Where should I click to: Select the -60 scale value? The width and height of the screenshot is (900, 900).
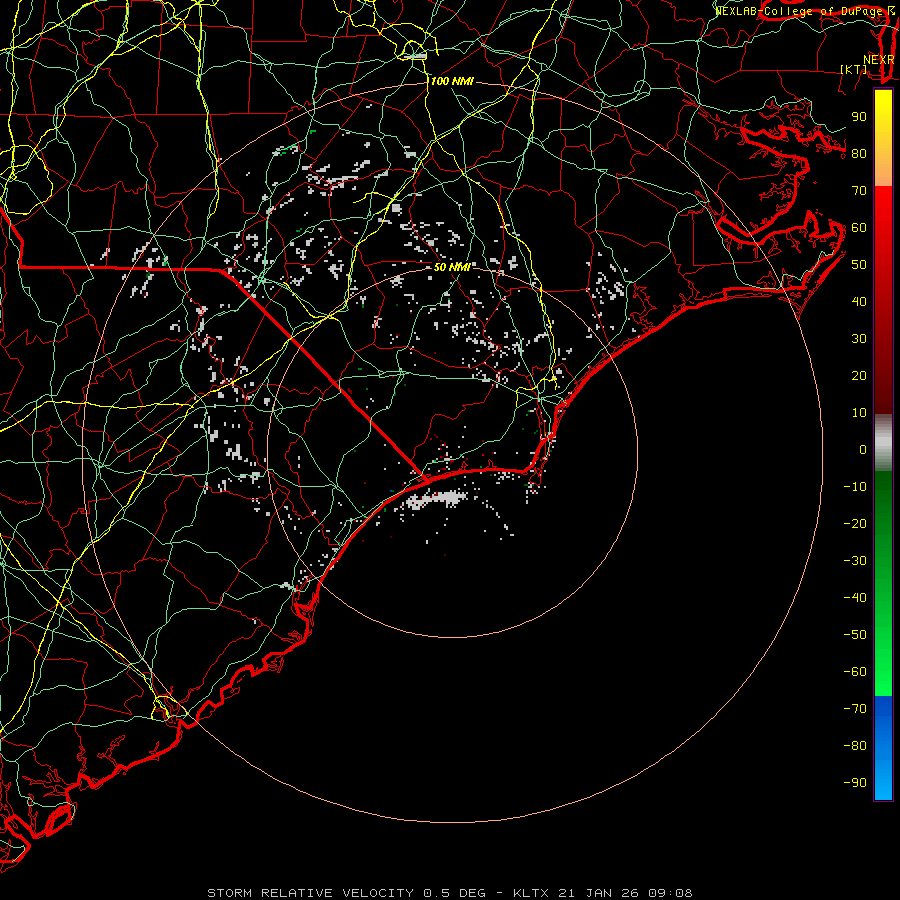(855, 672)
